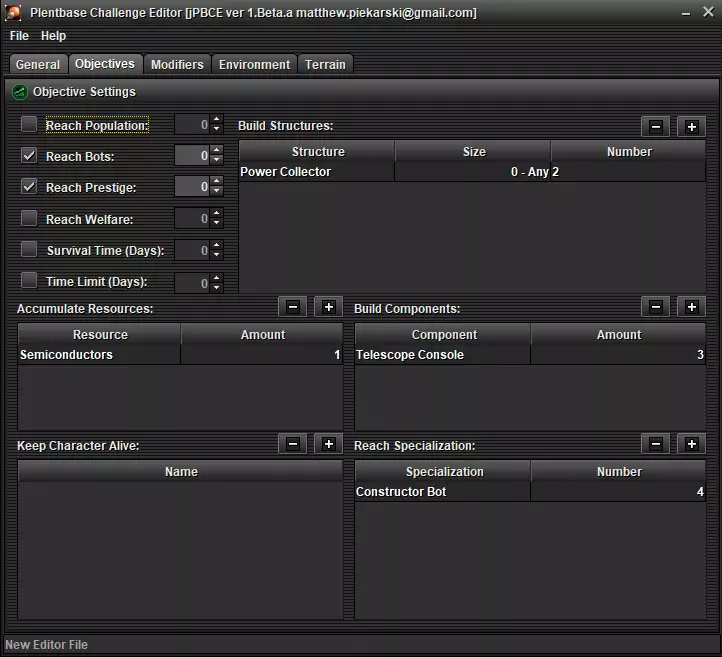Click the Reach Bots number field

[x=192, y=156]
